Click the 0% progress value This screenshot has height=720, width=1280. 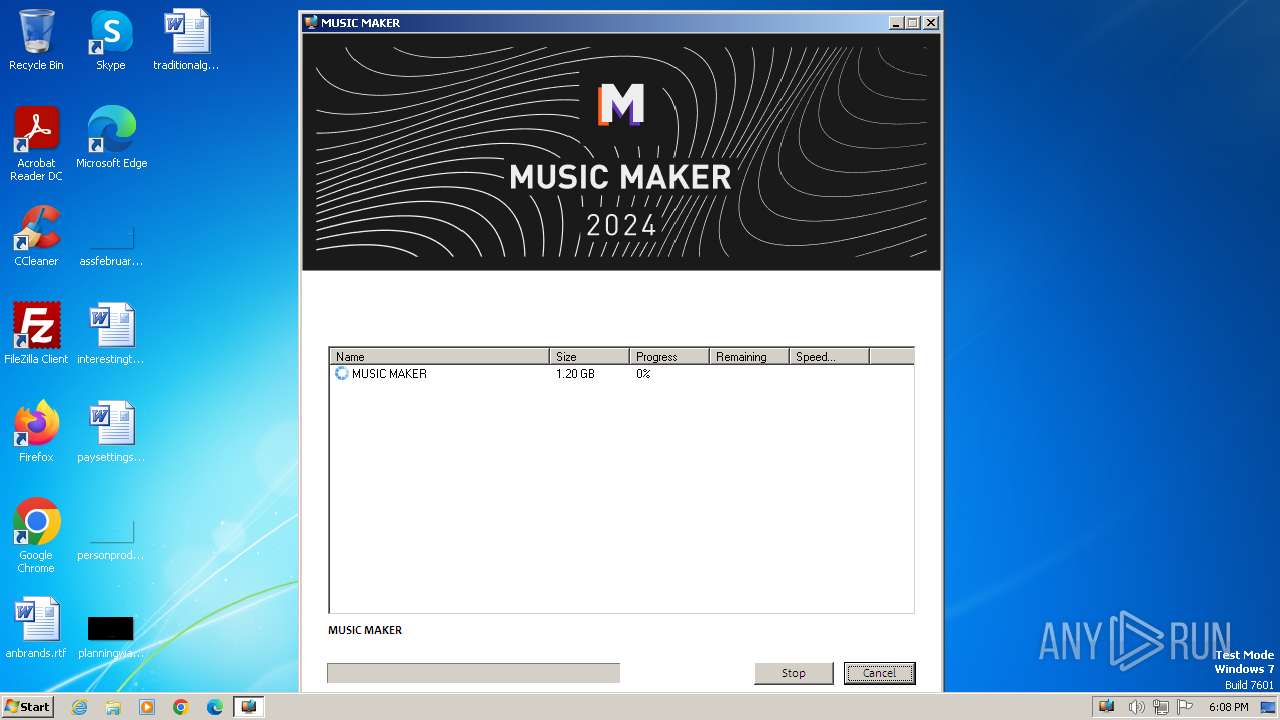click(x=643, y=374)
